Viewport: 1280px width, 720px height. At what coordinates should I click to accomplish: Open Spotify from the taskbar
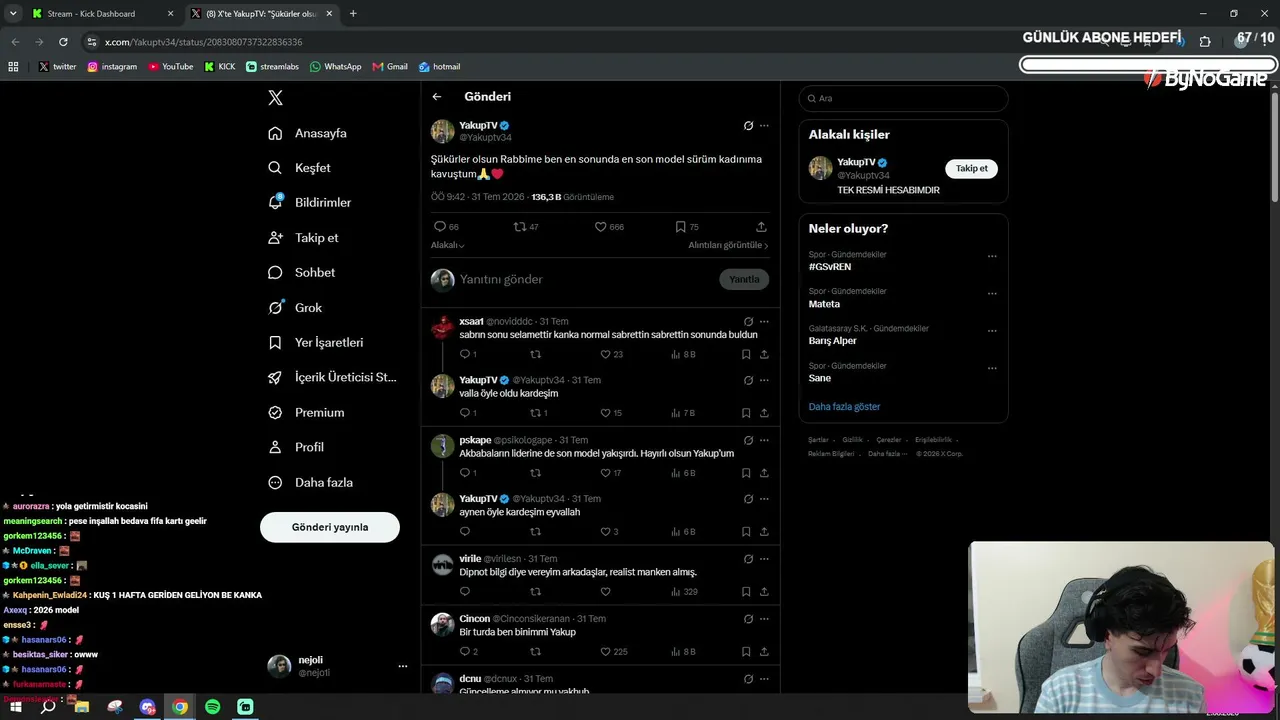[x=213, y=707]
